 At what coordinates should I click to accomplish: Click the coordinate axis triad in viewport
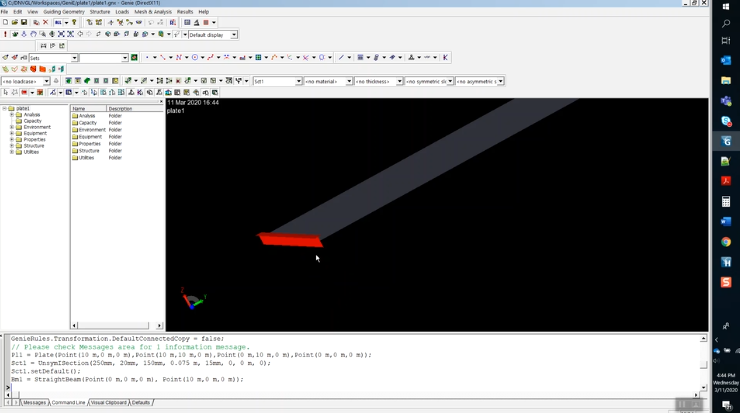[193, 299]
